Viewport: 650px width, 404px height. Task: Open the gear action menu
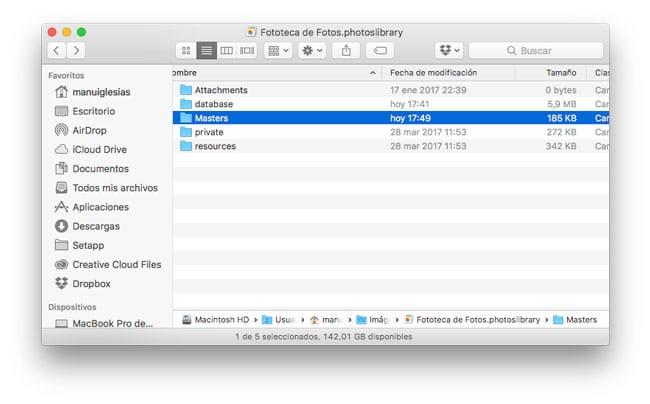click(312, 51)
